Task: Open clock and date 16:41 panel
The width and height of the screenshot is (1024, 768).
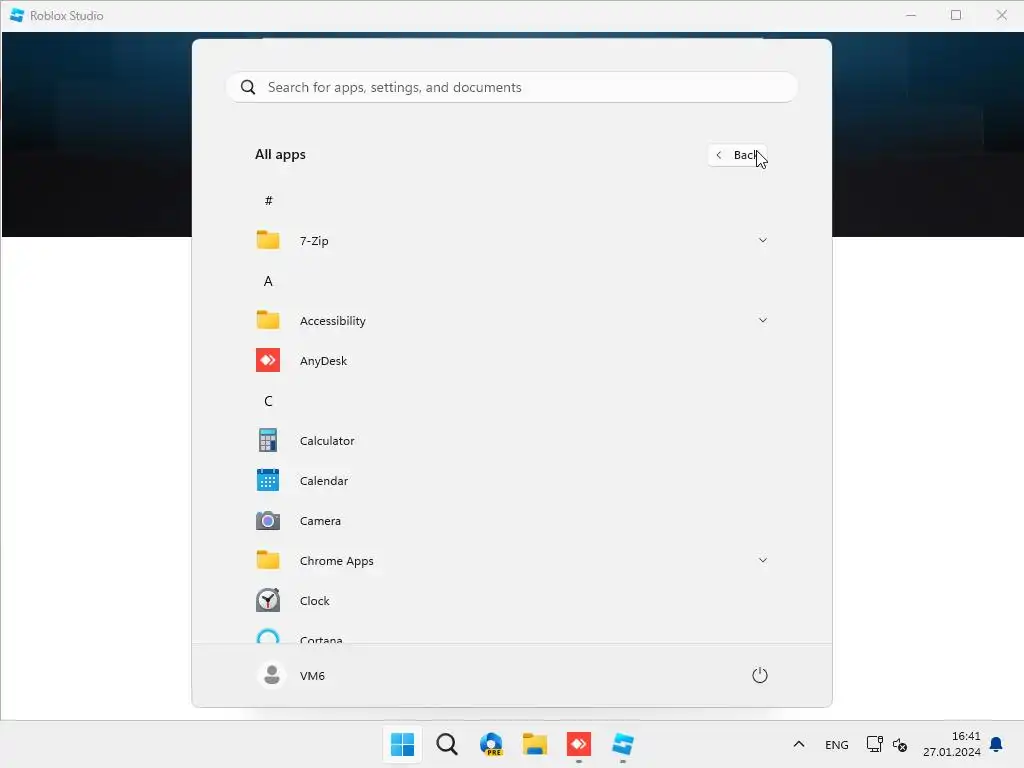Action: click(x=952, y=744)
